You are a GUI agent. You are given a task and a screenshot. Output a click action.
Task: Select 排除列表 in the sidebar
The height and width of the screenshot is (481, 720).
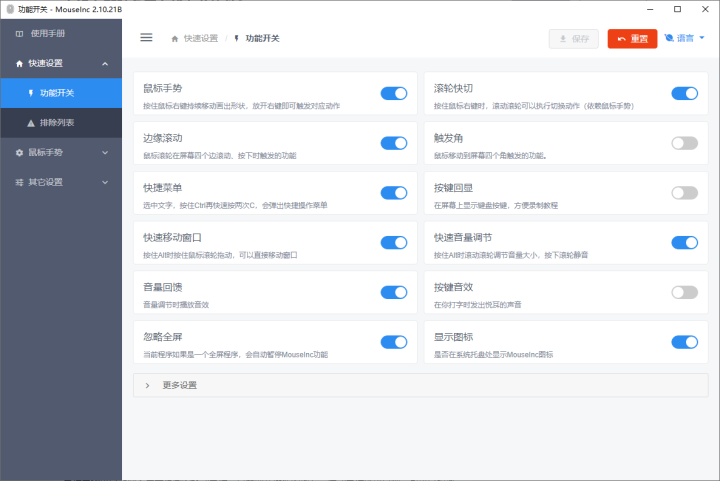[61, 123]
